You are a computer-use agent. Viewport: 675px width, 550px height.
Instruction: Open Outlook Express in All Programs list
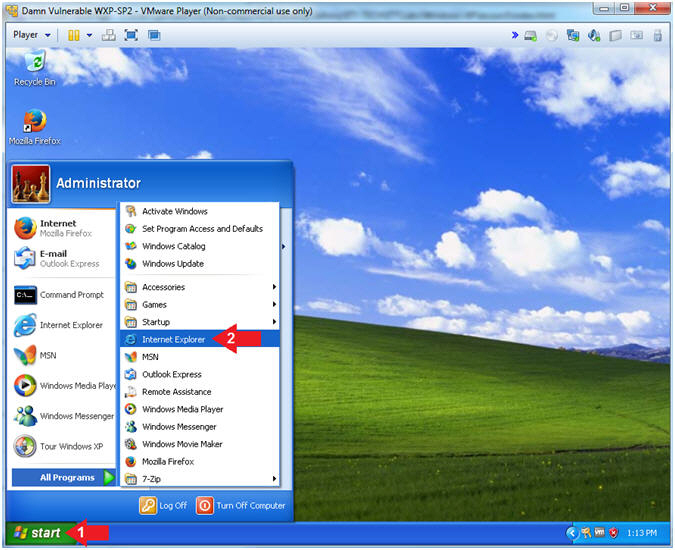click(x=200, y=374)
